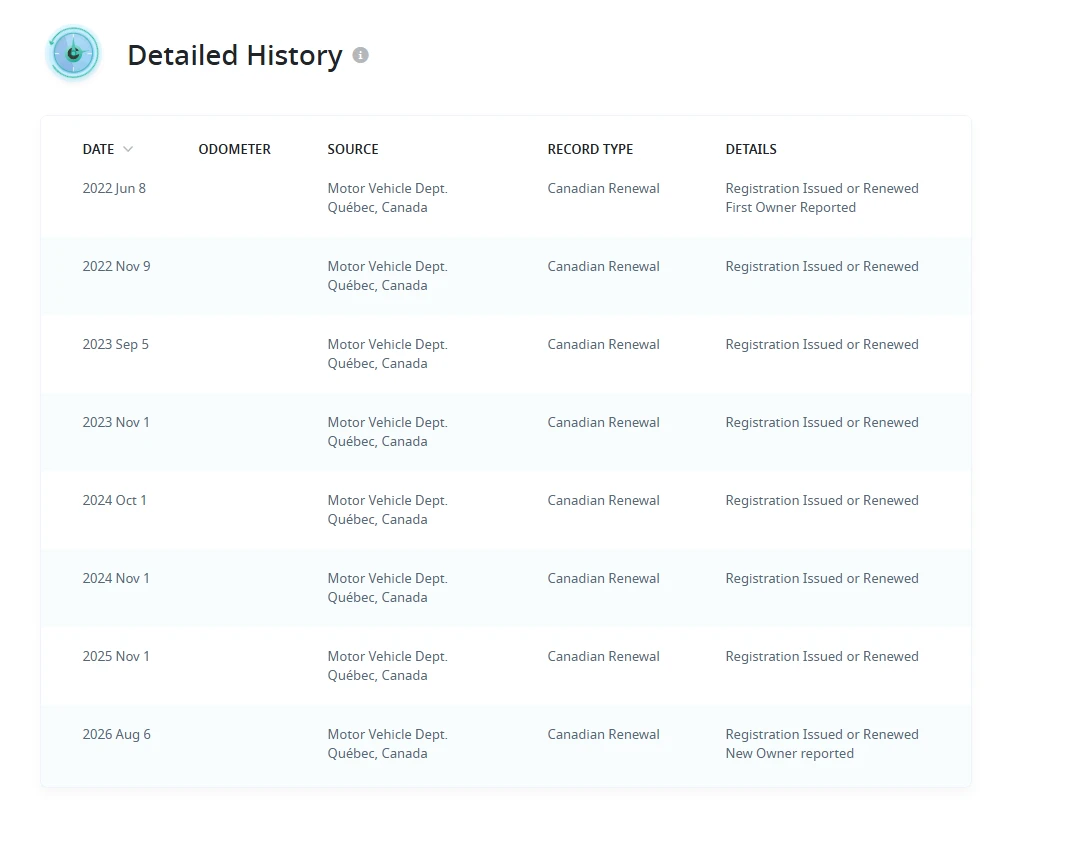
Task: Select the 2023 Sep 5 date cell
Action: [x=115, y=344]
